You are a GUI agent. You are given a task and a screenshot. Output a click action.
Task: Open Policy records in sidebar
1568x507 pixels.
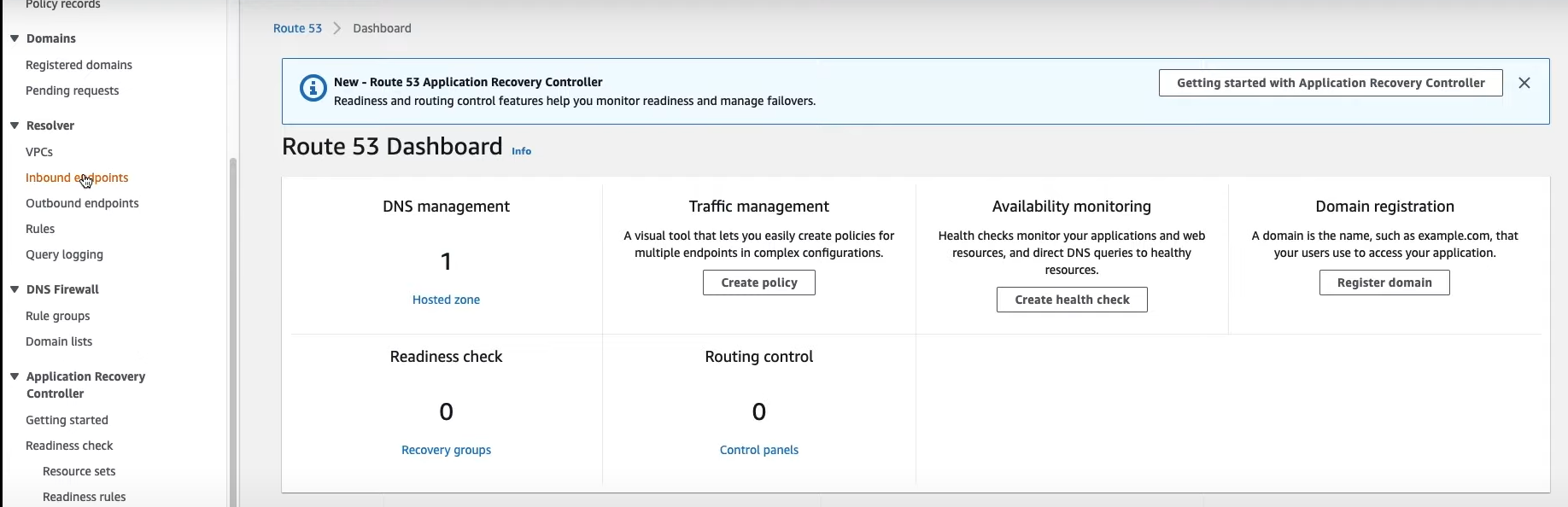pyautogui.click(x=62, y=5)
